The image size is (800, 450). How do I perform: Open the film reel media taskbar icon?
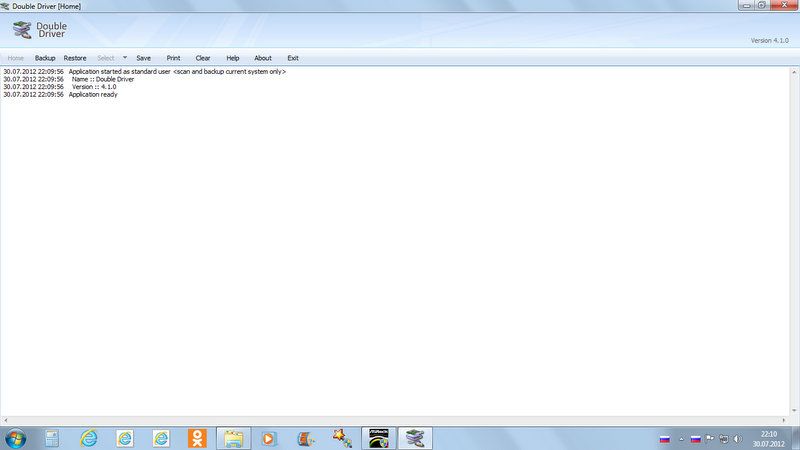tap(306, 438)
